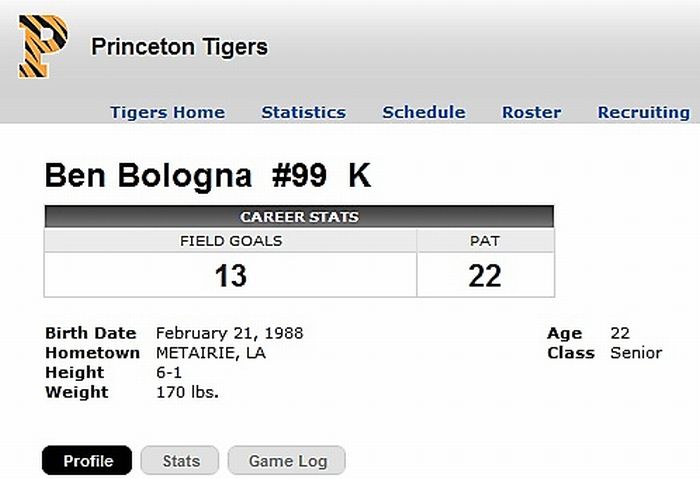Open the Recruiting navigation link
This screenshot has width=700, height=479.
pos(643,112)
